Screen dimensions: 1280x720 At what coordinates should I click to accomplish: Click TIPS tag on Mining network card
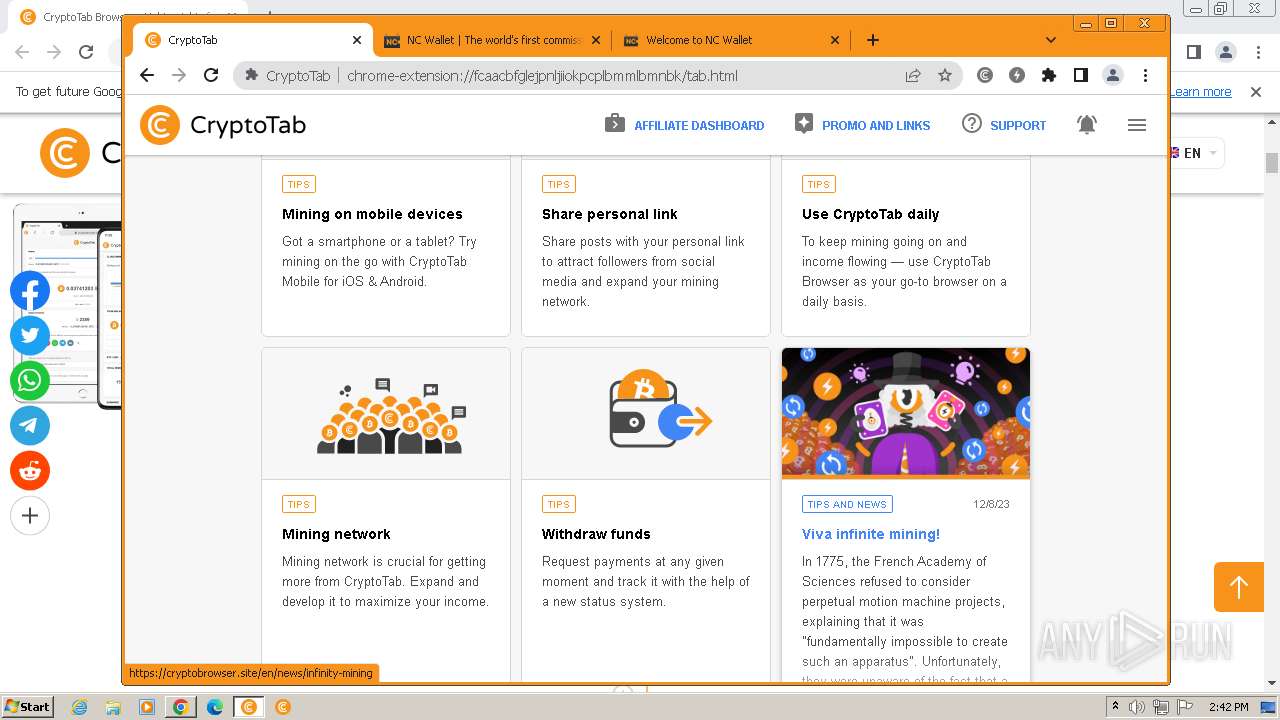coord(298,504)
